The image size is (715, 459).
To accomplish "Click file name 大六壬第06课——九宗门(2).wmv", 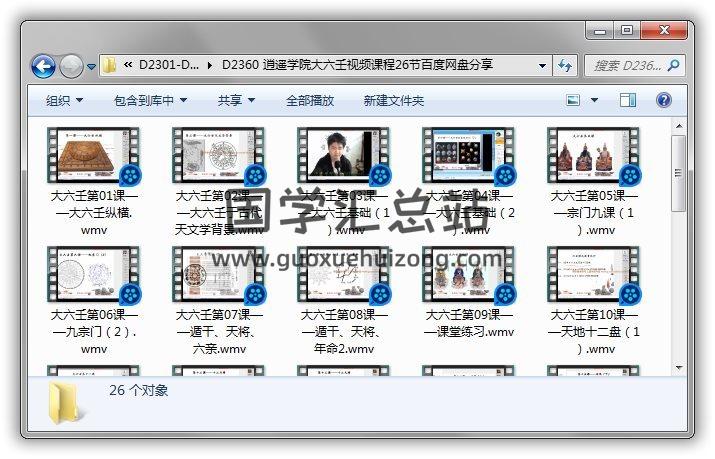I will 94,332.
